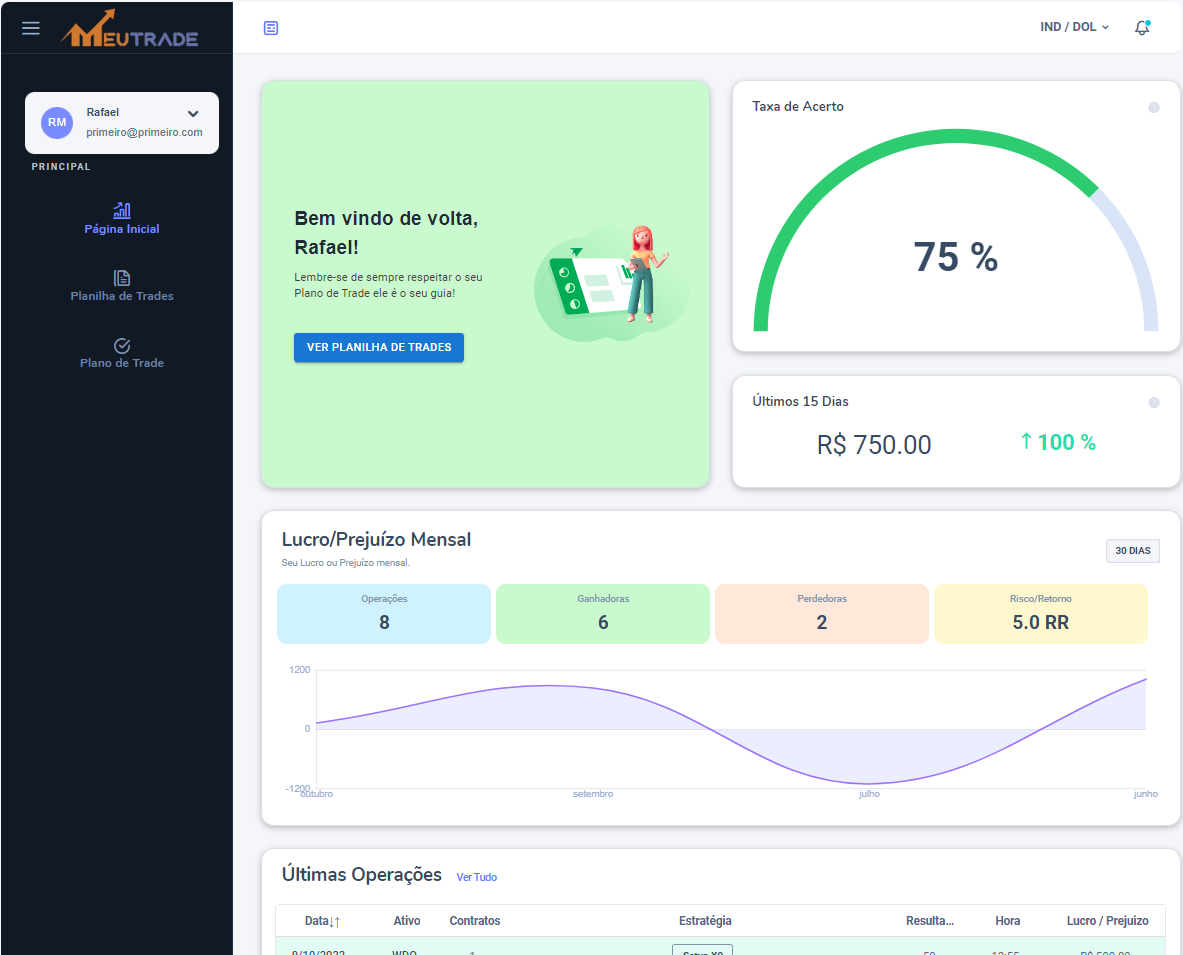Click the help icon on Taxa de Acerto card
1183x955 pixels.
pyautogui.click(x=1154, y=106)
